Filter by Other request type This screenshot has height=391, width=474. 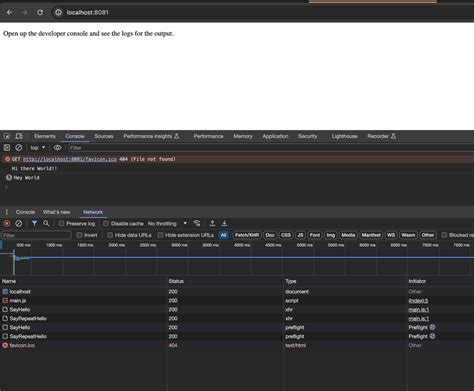pyautogui.click(x=428, y=235)
